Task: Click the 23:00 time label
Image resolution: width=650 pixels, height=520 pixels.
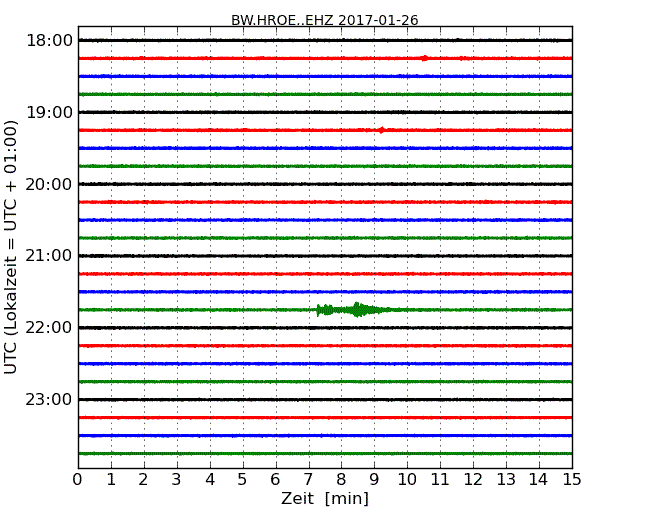Action: 49,399
